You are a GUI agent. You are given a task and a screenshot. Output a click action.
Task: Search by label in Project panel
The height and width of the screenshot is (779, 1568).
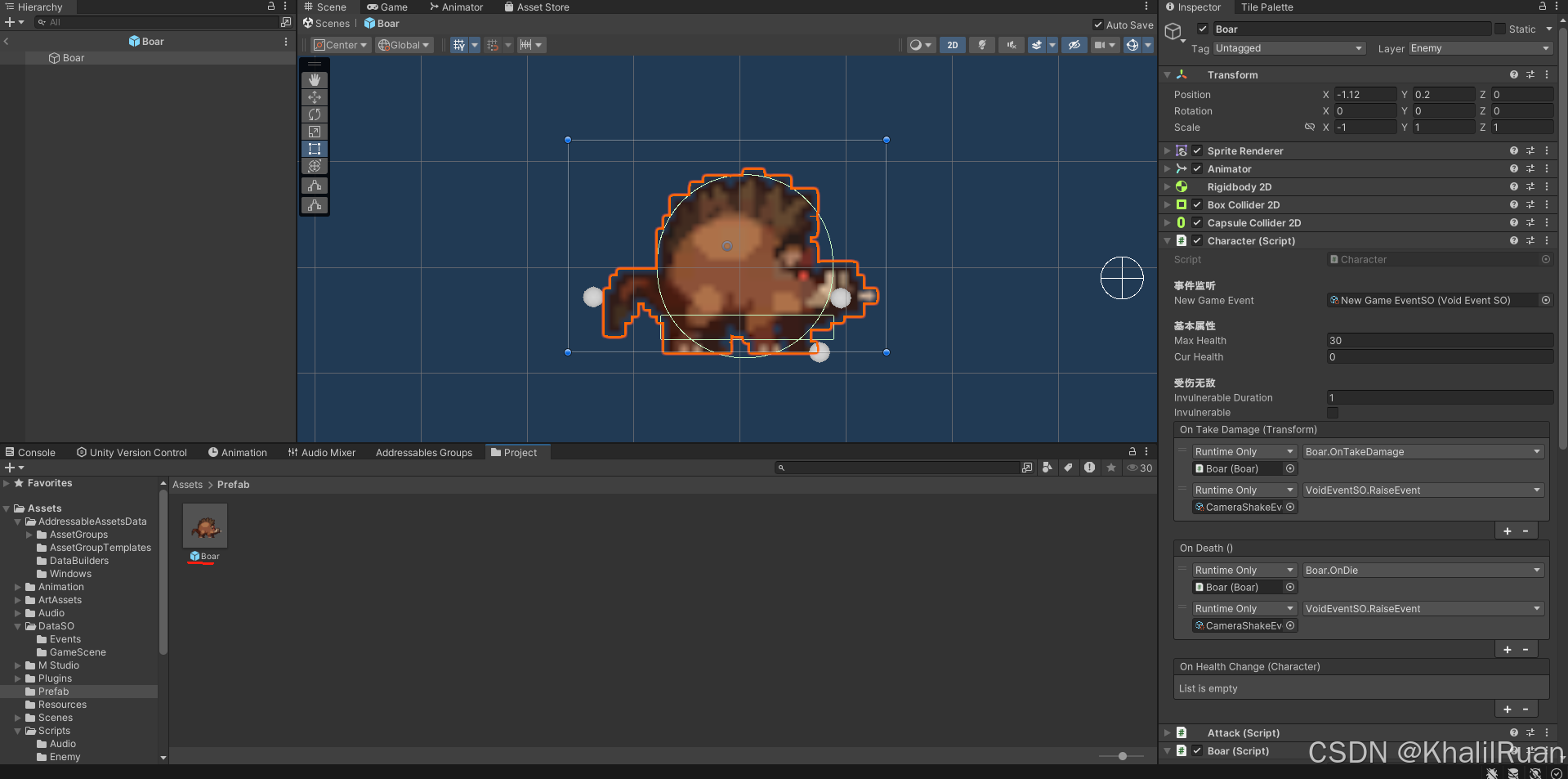tap(1068, 468)
